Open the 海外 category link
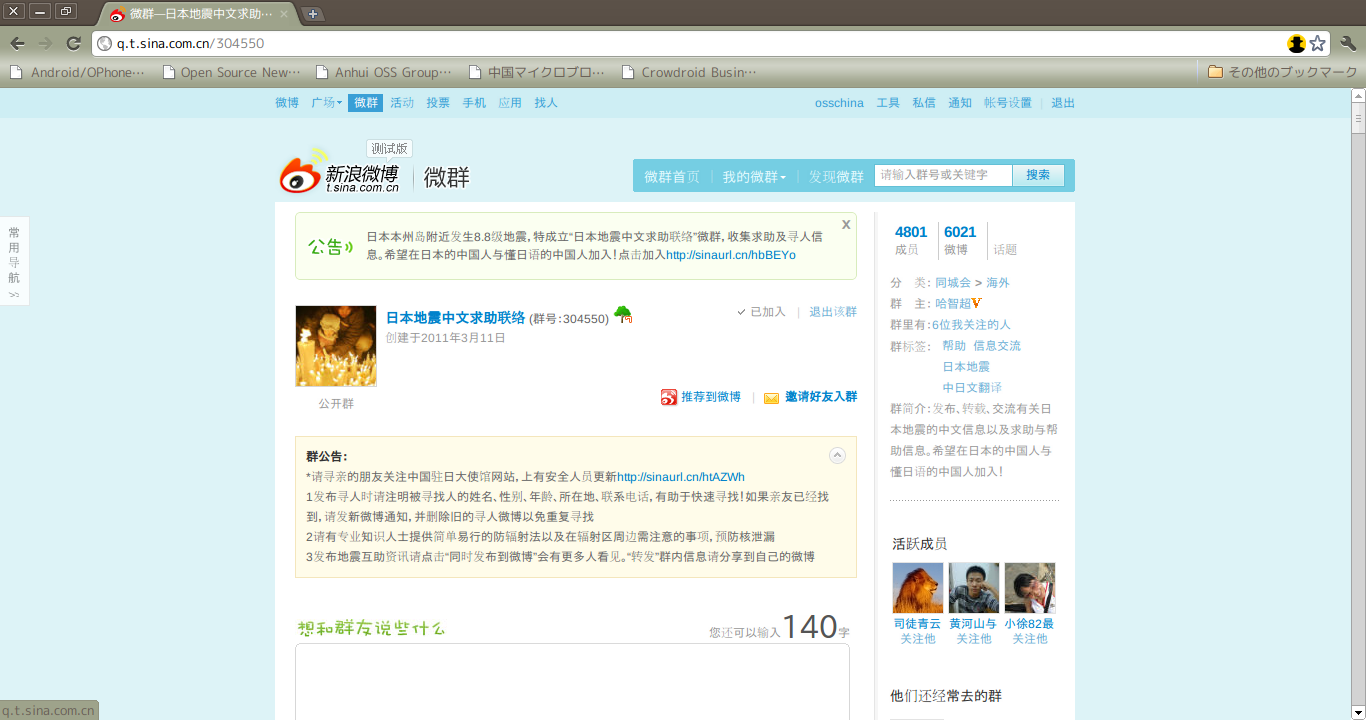1366x720 pixels. [998, 283]
